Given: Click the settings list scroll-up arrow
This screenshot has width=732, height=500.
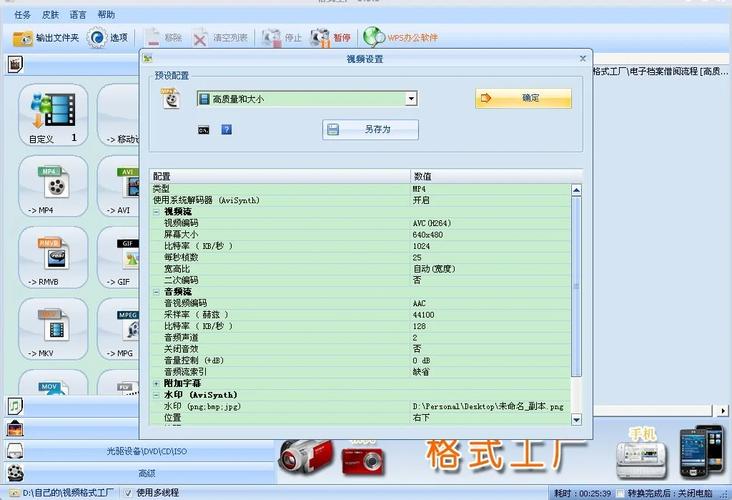Looking at the screenshot, I should tap(577, 190).
